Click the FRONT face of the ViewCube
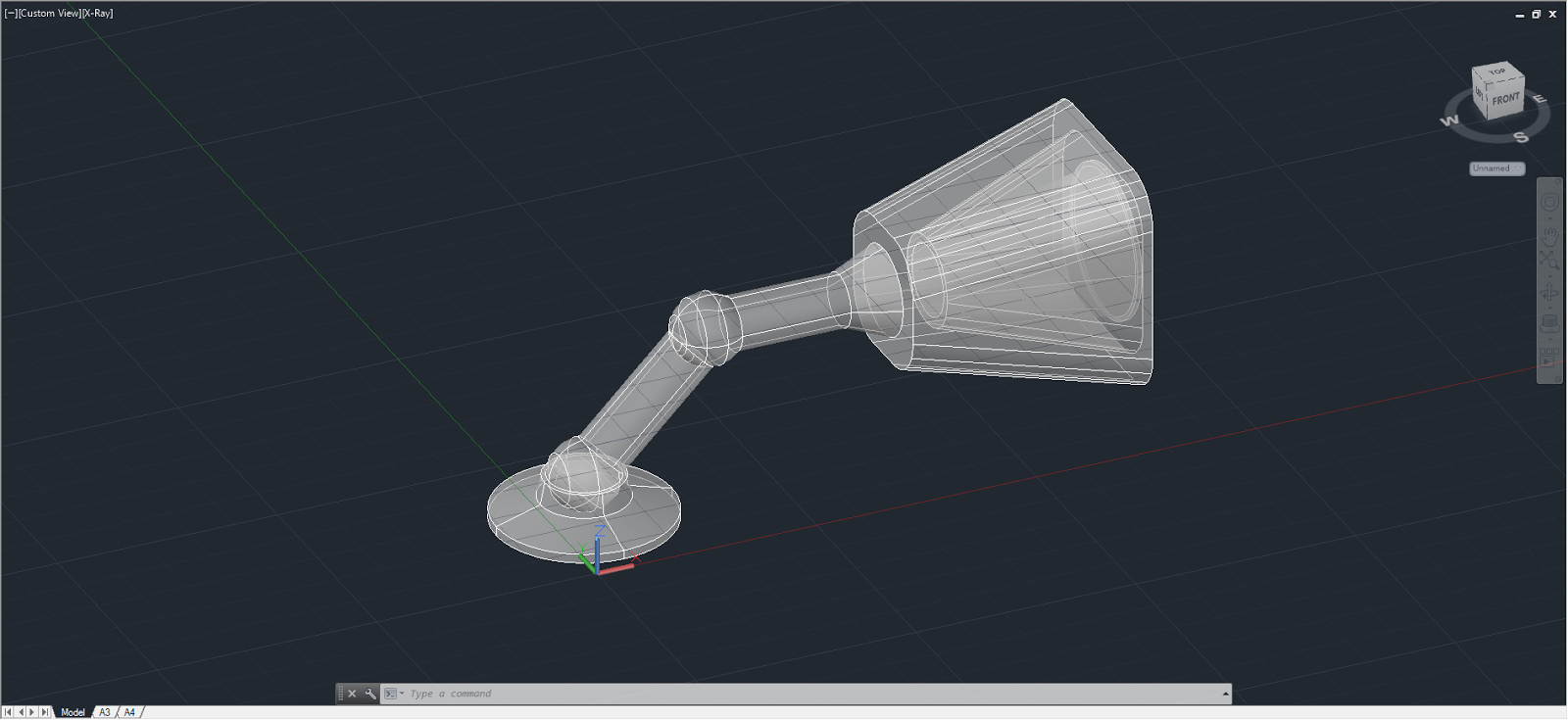Image resolution: width=1568 pixels, height=720 pixels. [1506, 99]
